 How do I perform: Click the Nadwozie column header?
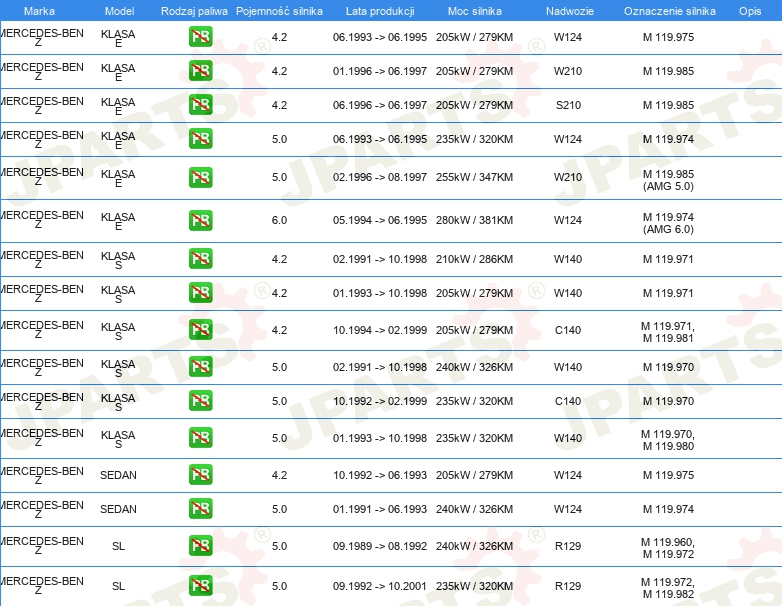[570, 11]
